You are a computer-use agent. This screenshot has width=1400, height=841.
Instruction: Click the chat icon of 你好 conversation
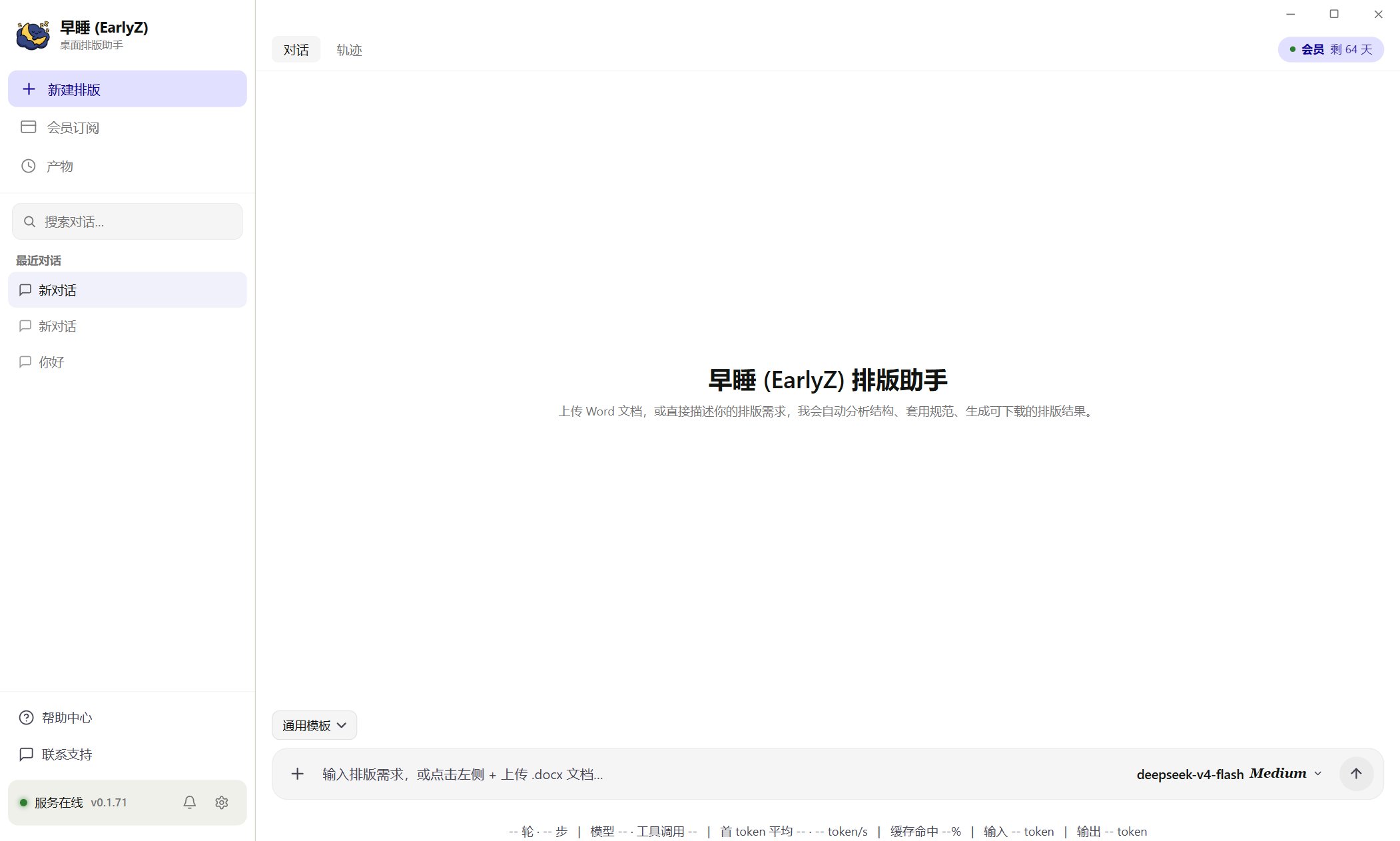click(25, 362)
